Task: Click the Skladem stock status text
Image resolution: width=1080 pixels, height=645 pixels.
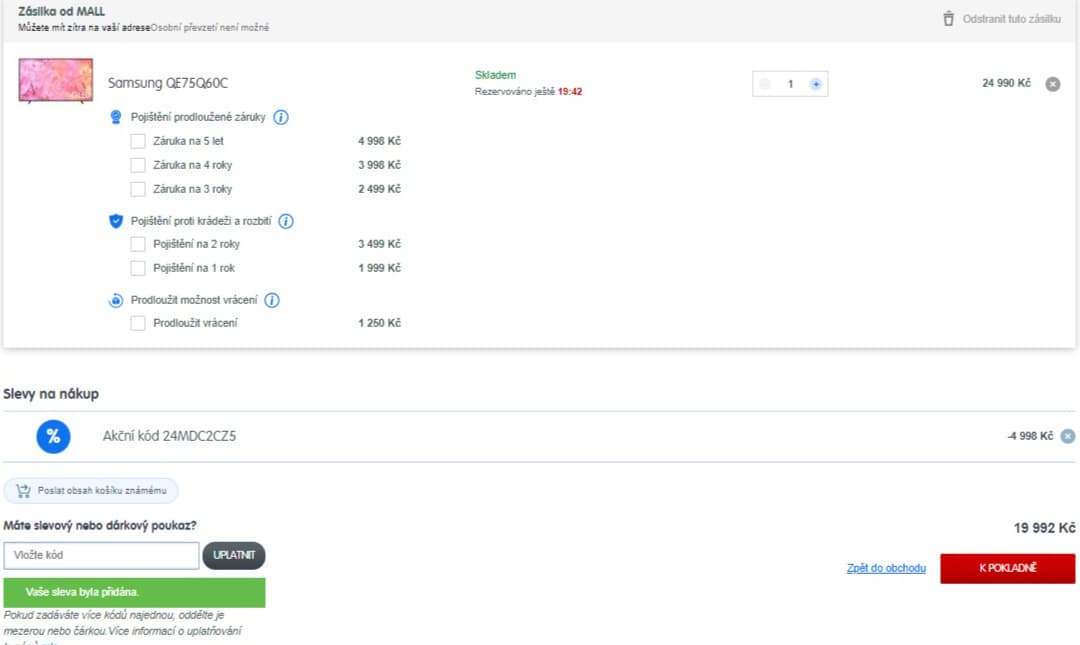Action: pos(495,75)
